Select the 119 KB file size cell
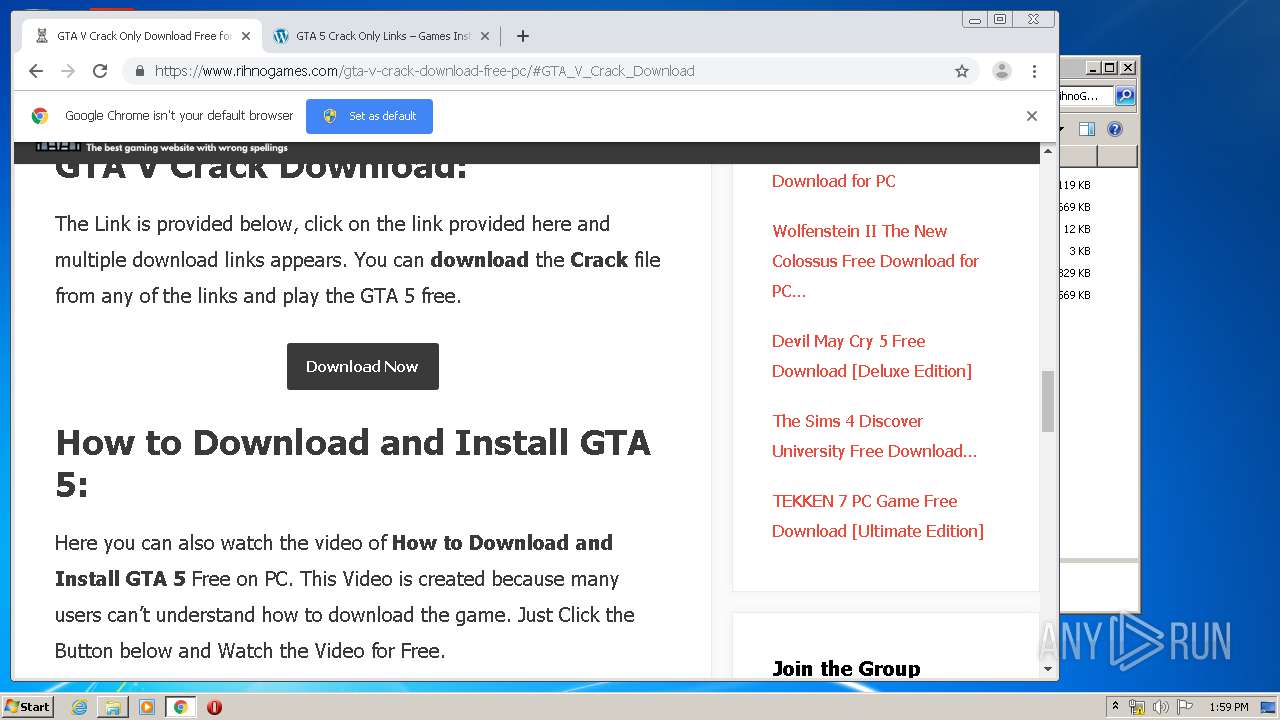Viewport: 1280px width, 720px height. point(1075,185)
